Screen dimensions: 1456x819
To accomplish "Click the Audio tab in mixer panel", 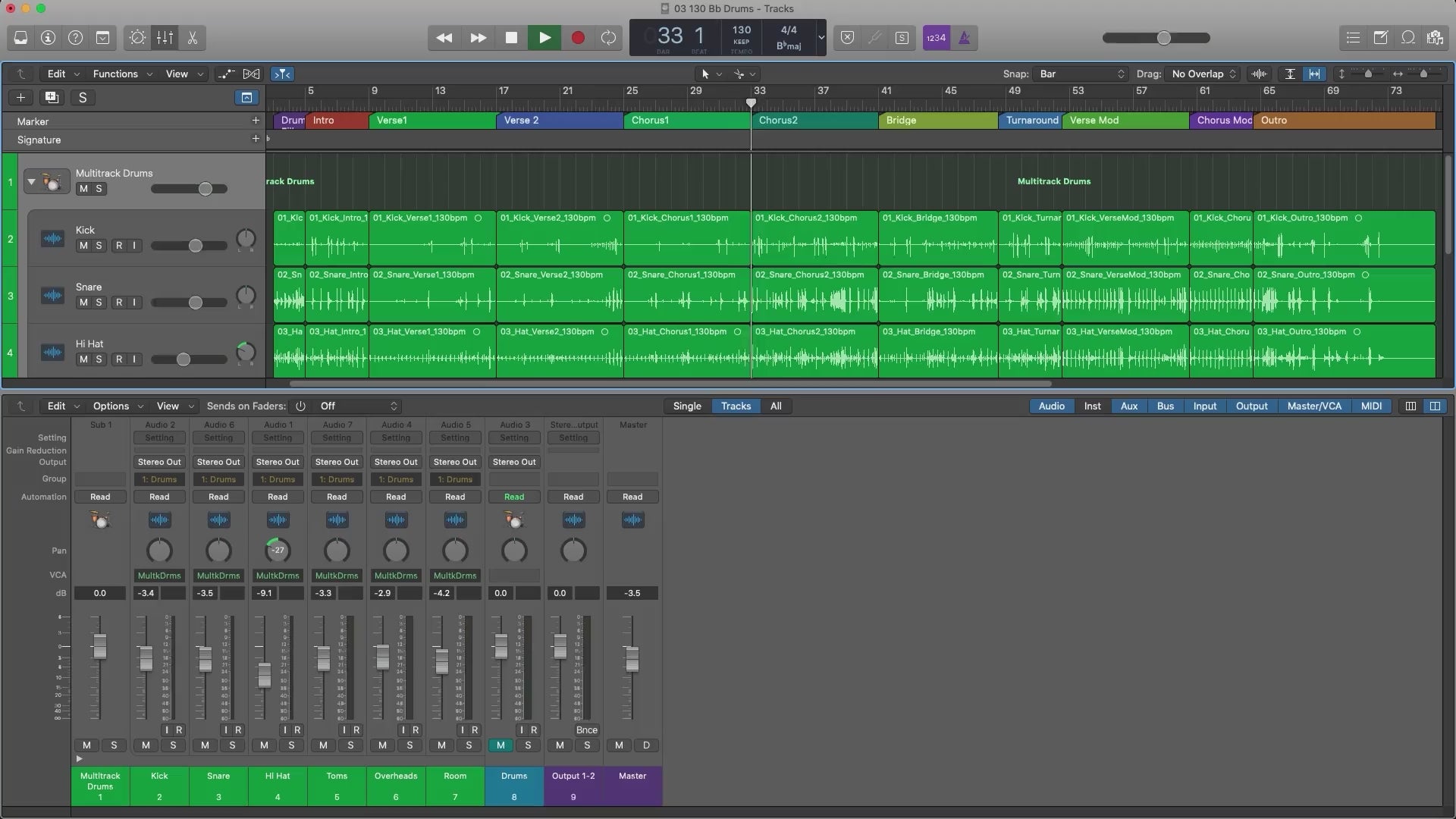I will pos(1051,406).
